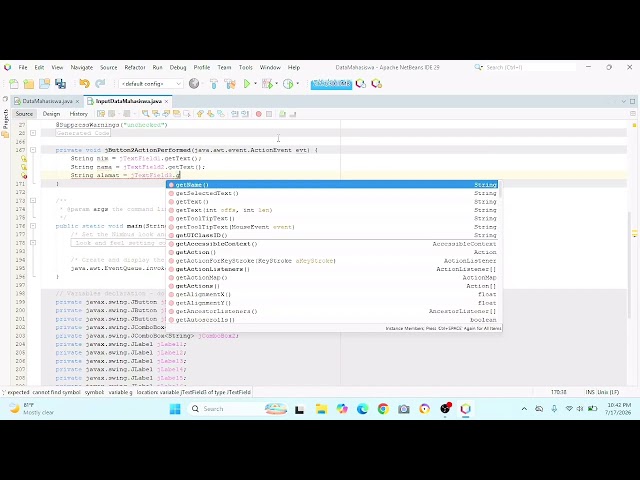Click the Find Selection magnifier editor icon
This screenshot has width=640, height=480.
[145, 114]
